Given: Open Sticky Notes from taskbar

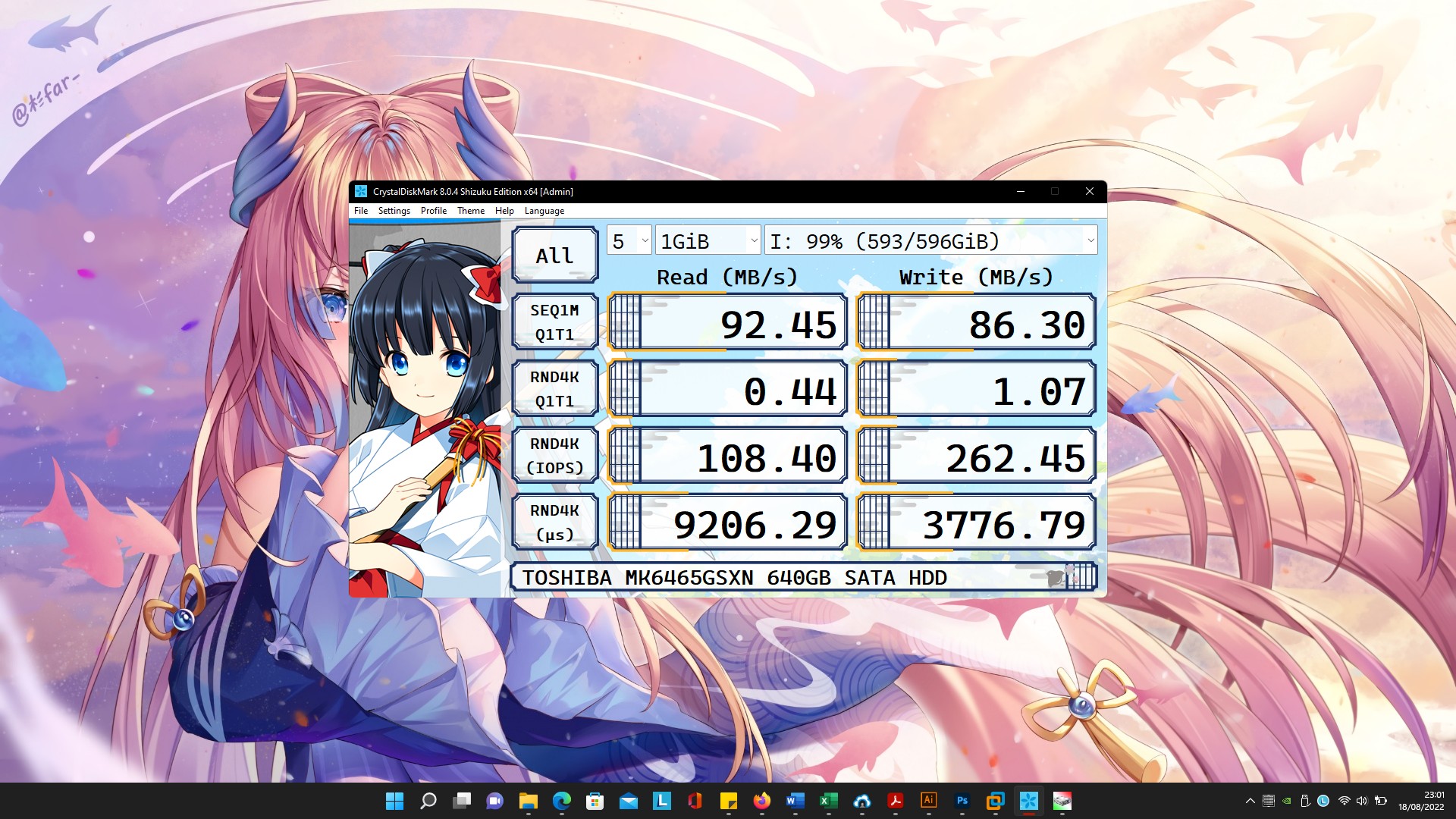Looking at the screenshot, I should tap(729, 801).
